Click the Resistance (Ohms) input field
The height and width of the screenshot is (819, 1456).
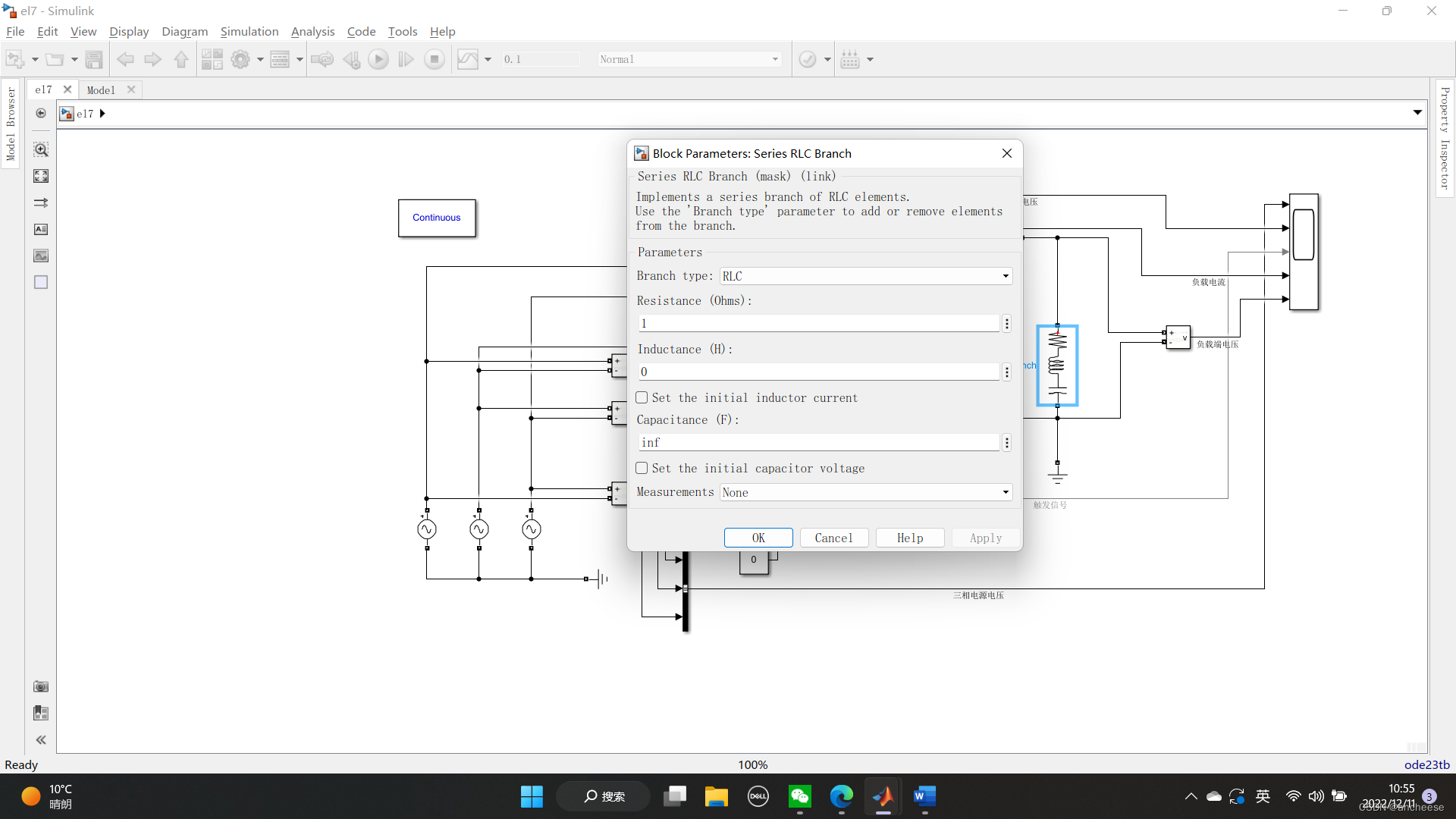(819, 324)
